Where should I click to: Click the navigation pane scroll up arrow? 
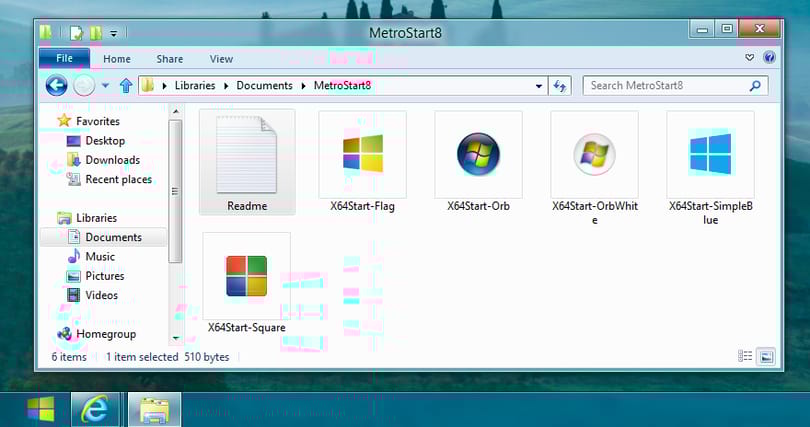[176, 112]
